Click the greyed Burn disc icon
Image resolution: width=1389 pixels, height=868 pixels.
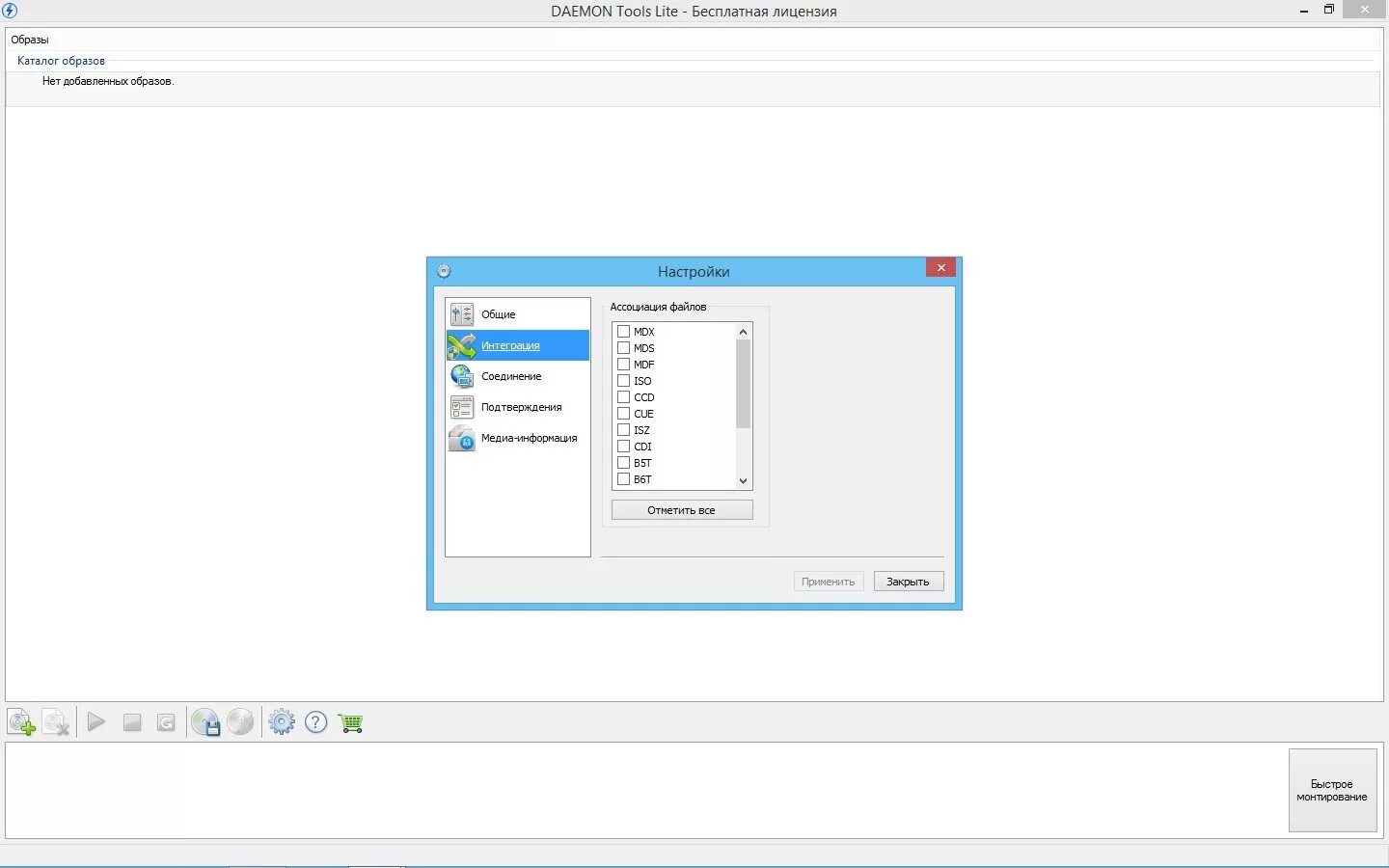(x=240, y=721)
